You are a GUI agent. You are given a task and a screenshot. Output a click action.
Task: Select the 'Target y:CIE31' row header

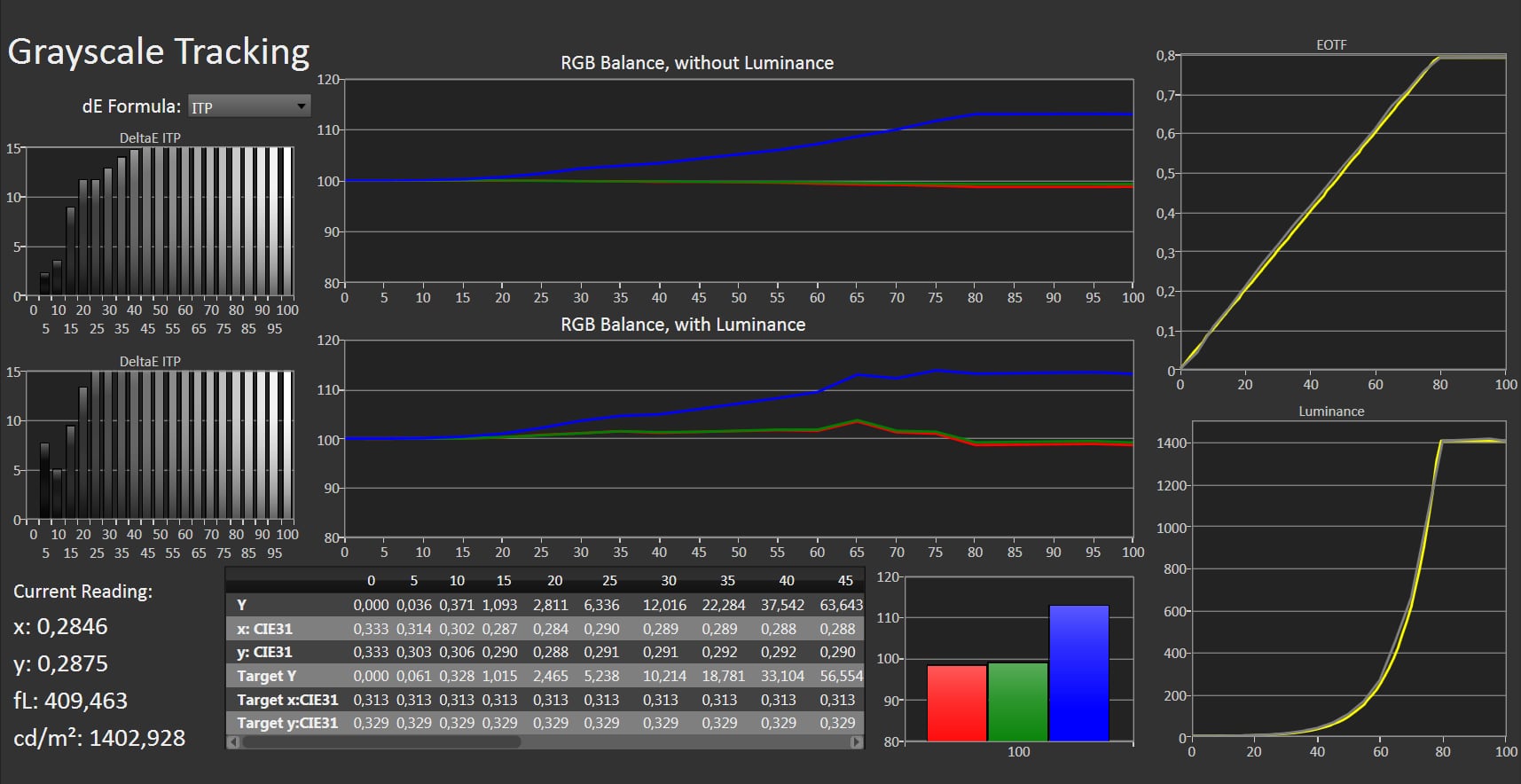[x=287, y=723]
